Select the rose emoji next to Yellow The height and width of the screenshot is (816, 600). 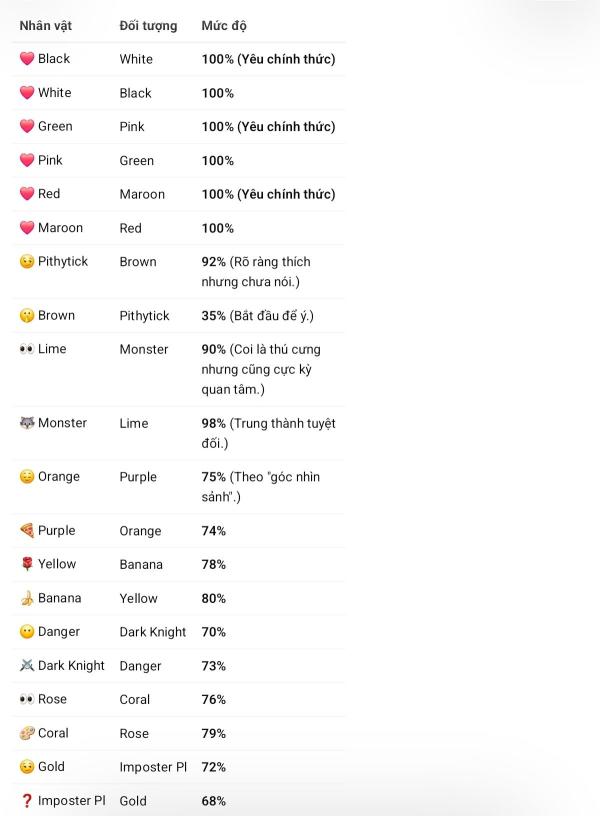point(27,564)
